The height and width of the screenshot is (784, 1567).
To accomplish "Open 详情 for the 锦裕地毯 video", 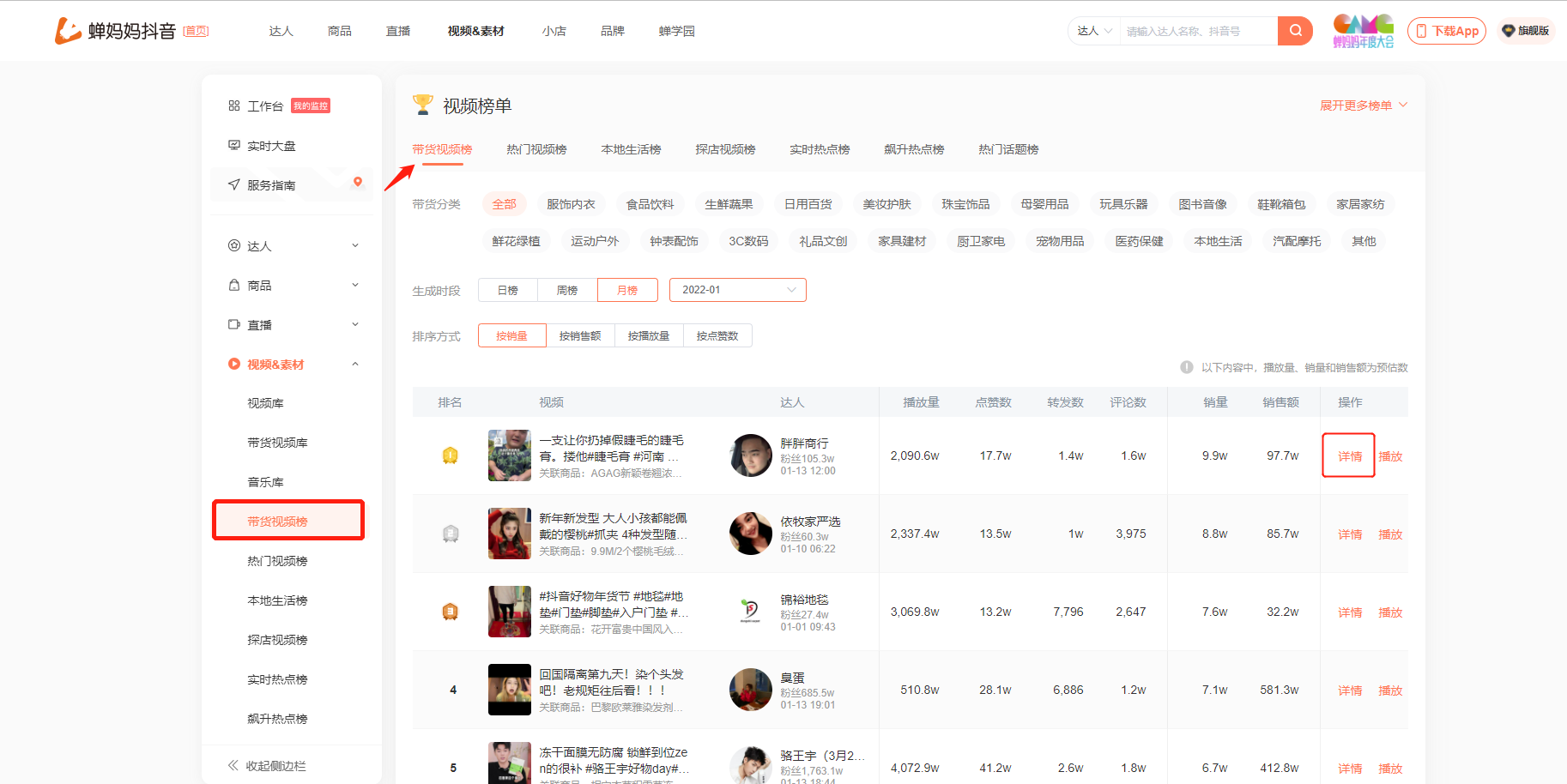I will 1350,612.
